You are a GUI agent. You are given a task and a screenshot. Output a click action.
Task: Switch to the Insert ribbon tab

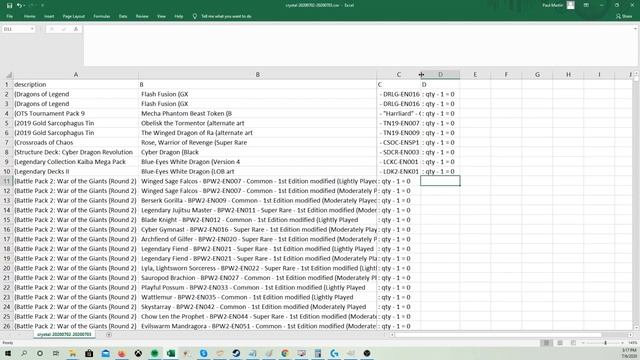[49, 16]
